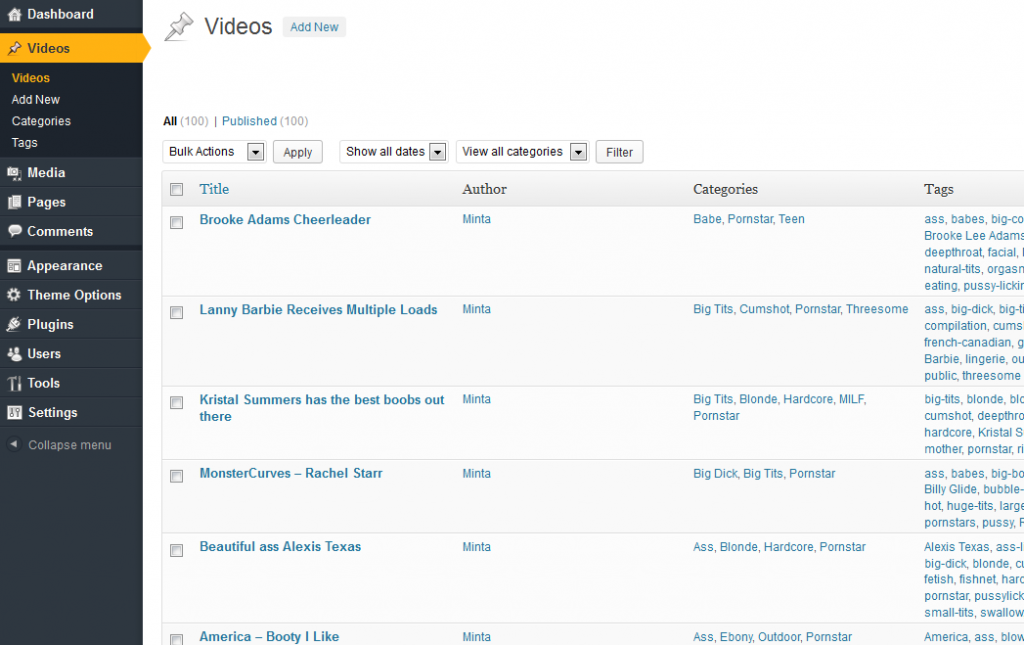Click the Filter button

(619, 152)
